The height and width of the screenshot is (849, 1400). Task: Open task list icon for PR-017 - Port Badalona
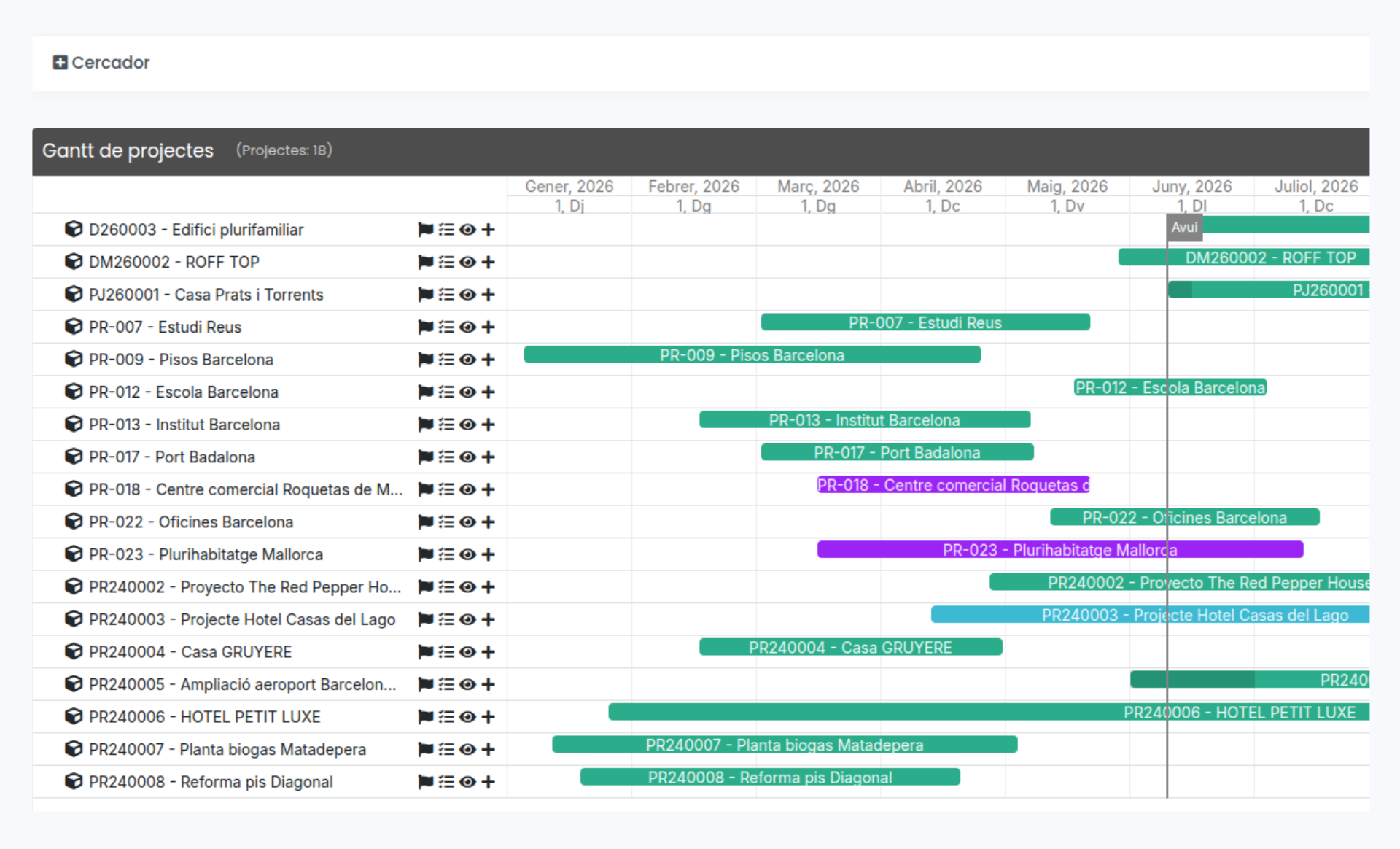click(446, 457)
